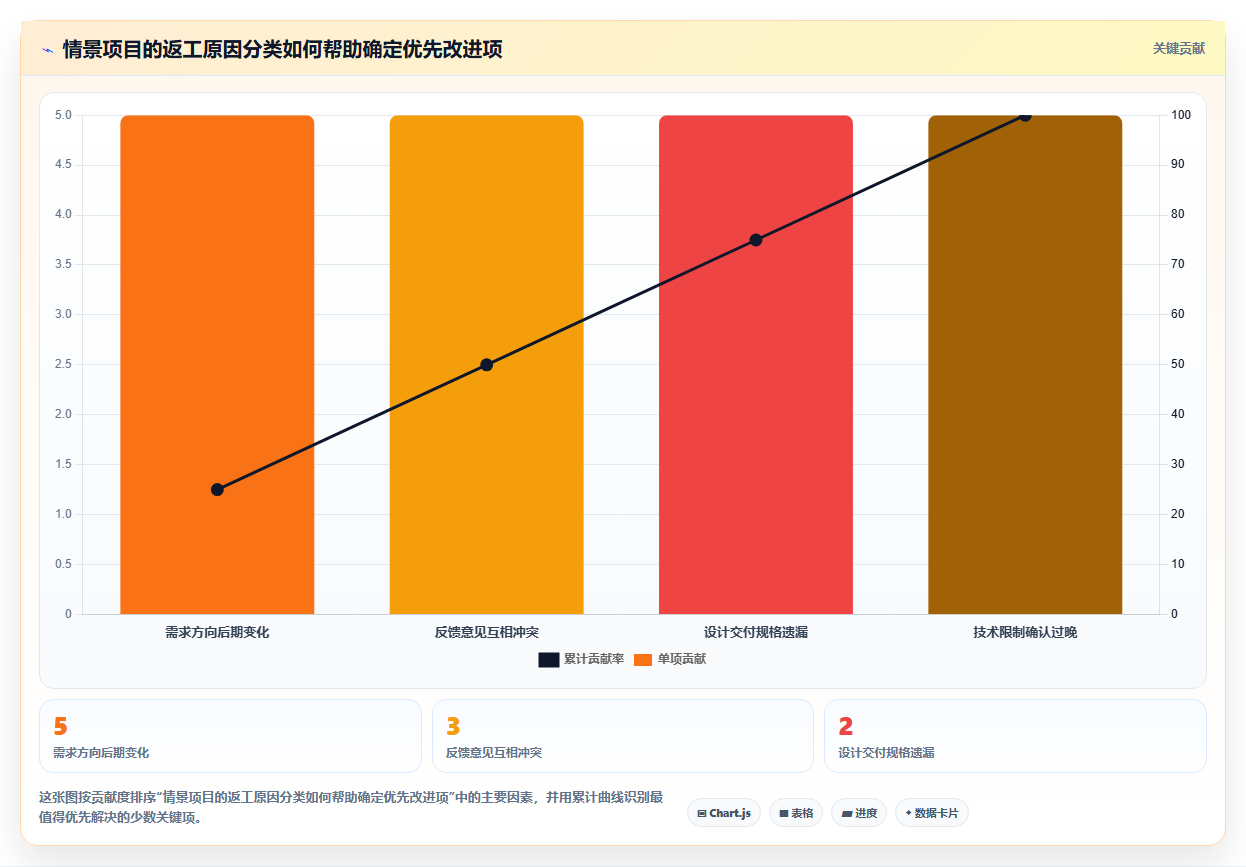Click the left axis value 5.0

63,115
